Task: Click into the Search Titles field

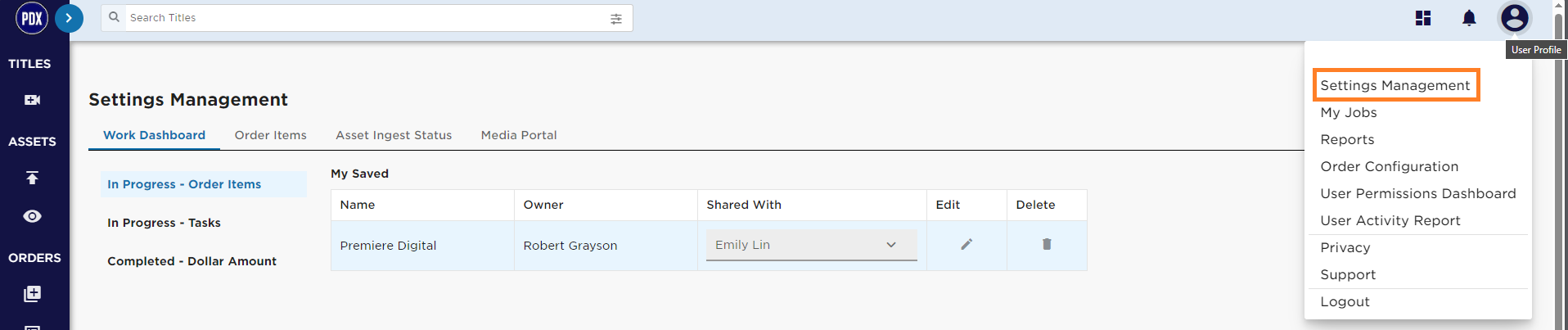Action: tap(367, 18)
